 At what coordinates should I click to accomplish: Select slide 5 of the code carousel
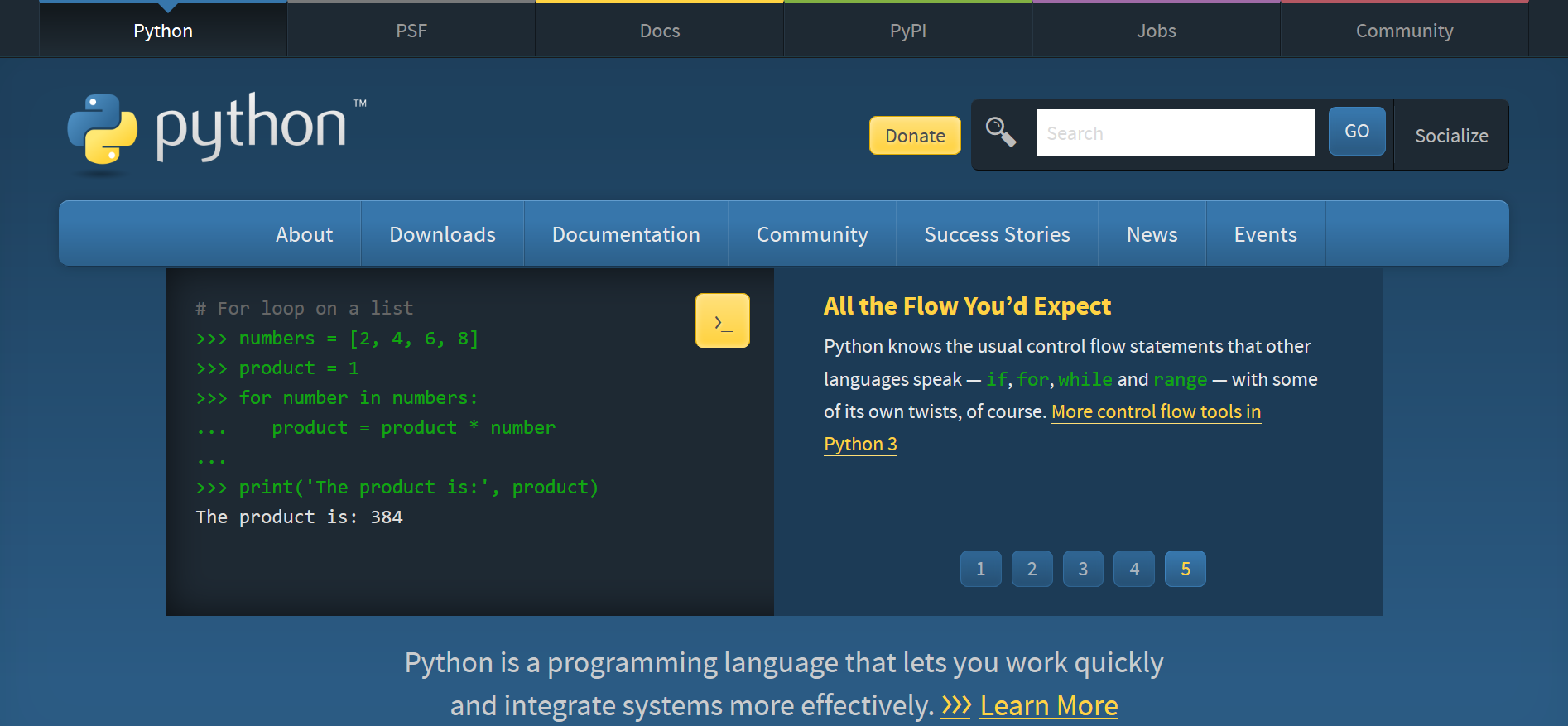coord(1186,569)
